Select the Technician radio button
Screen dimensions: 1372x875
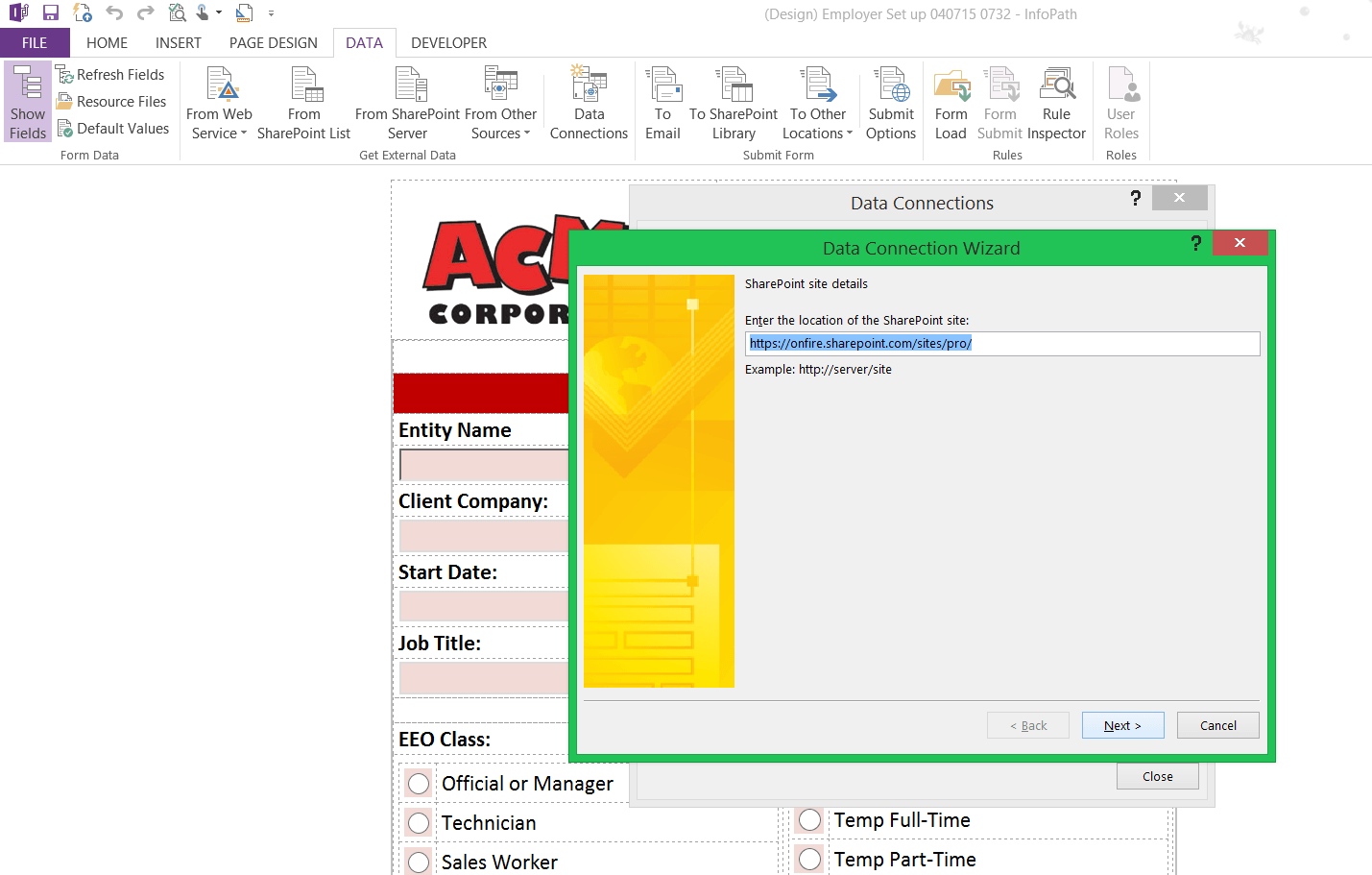click(x=419, y=823)
